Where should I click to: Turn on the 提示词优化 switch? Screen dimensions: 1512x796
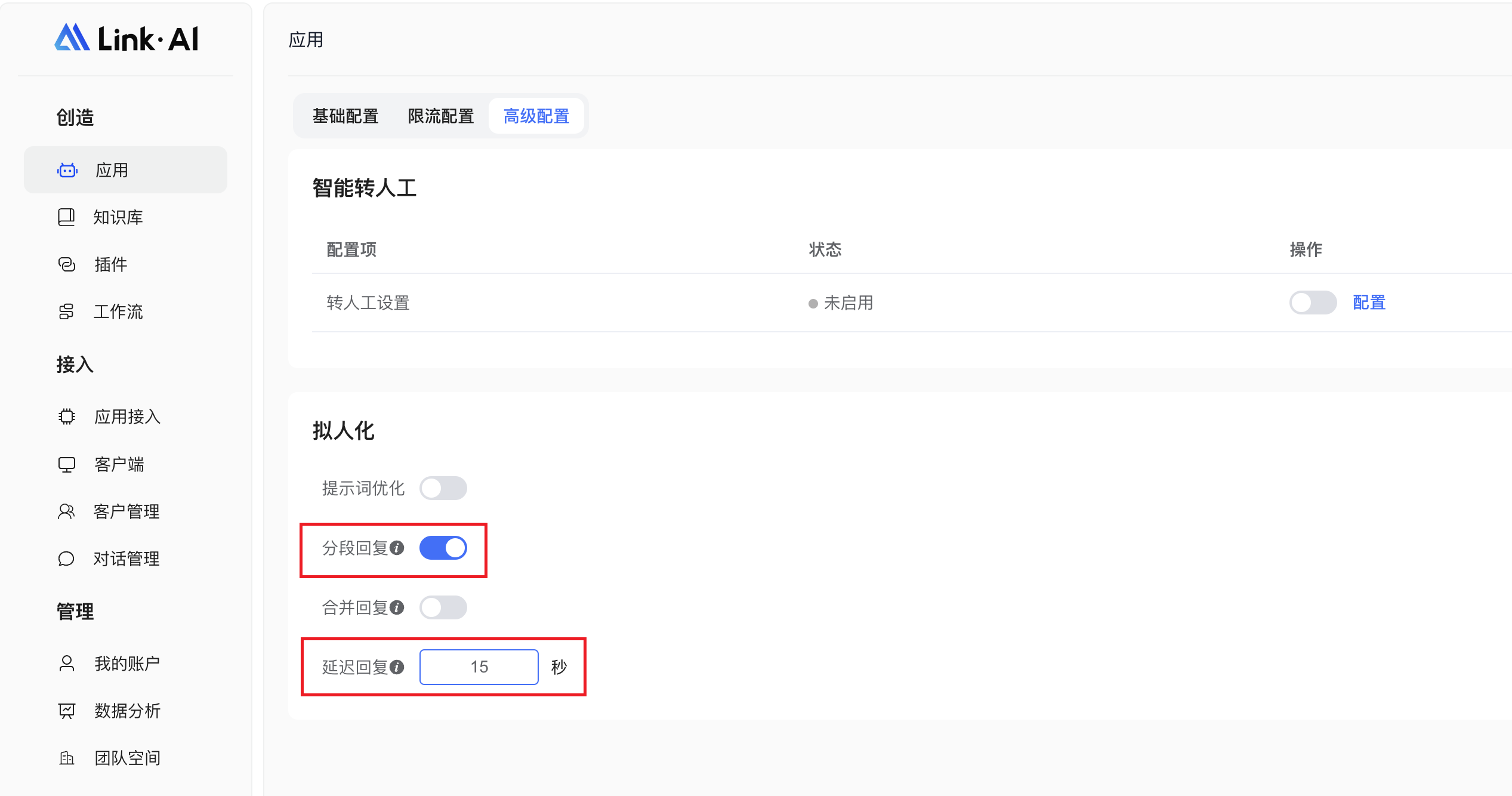pos(443,488)
